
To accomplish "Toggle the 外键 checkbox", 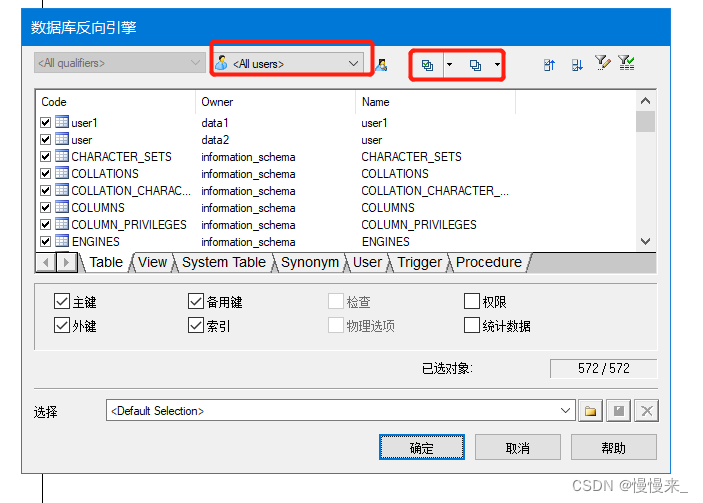I will click(61, 325).
